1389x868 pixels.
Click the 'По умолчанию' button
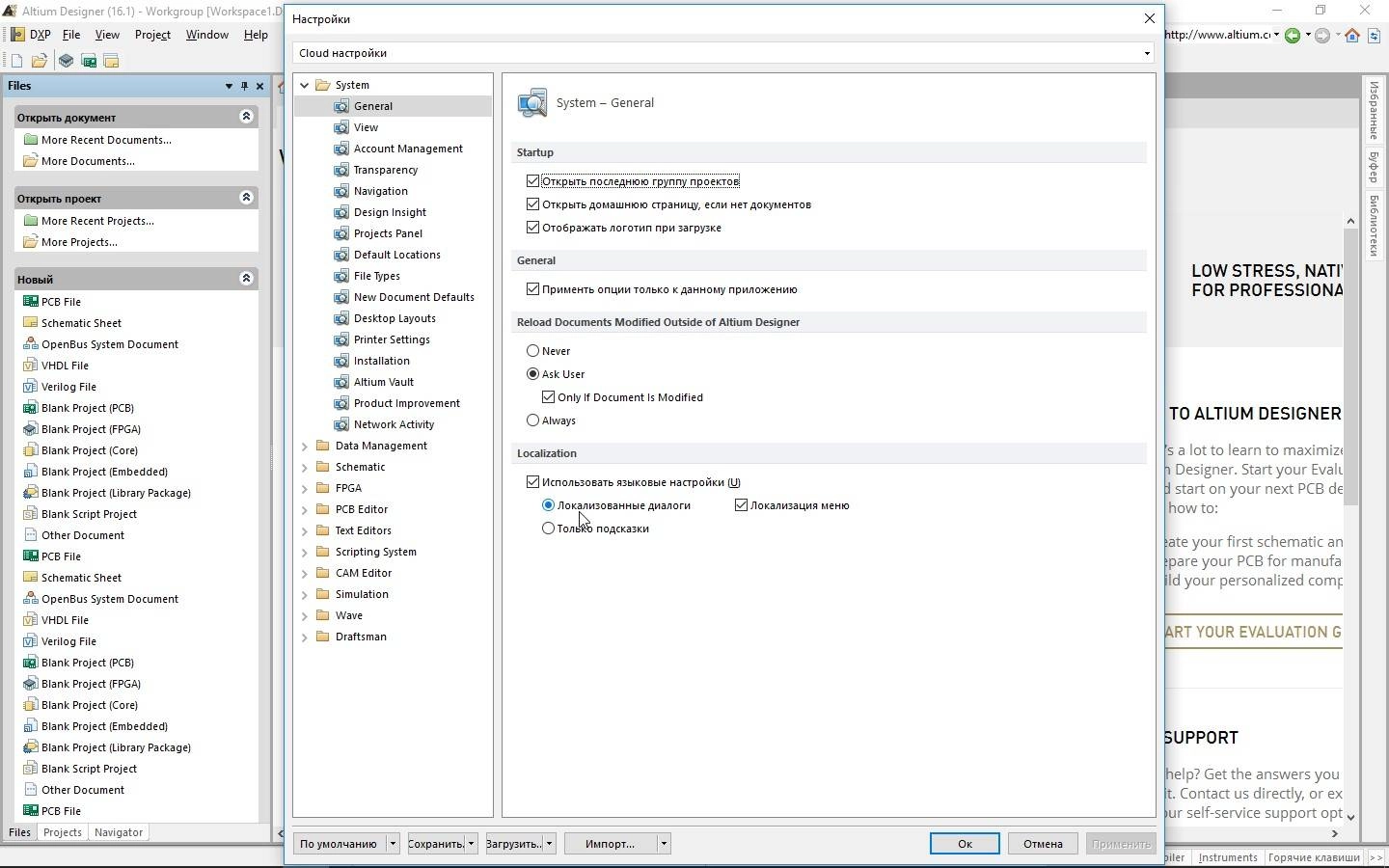coord(339,844)
